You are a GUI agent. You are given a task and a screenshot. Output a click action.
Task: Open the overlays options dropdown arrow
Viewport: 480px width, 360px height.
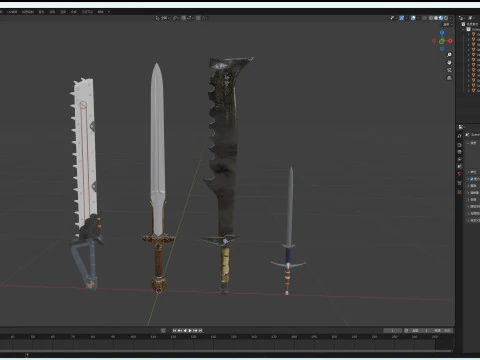418,18
